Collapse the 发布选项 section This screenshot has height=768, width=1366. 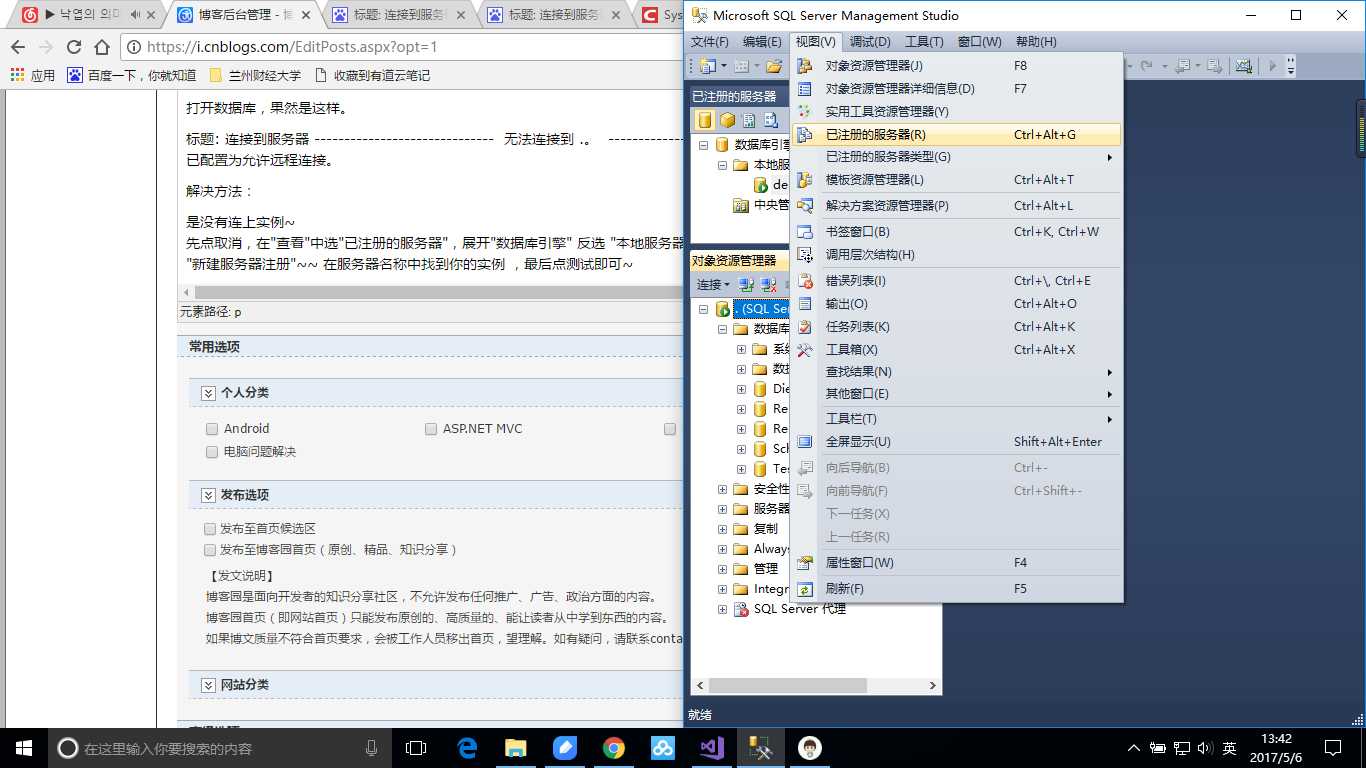pyautogui.click(x=208, y=495)
